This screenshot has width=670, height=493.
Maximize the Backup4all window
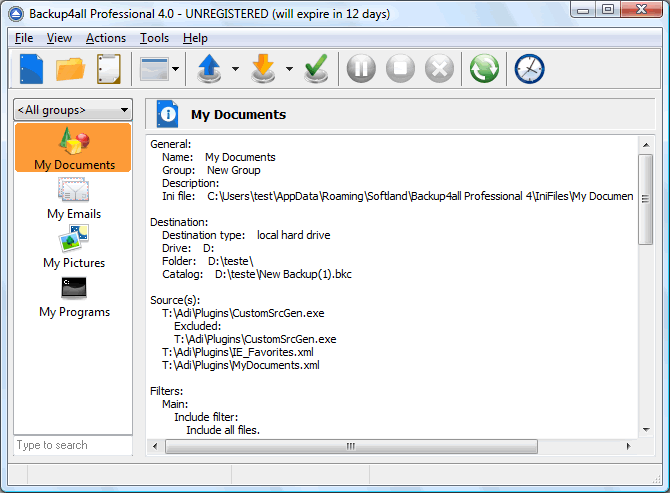(608, 9)
